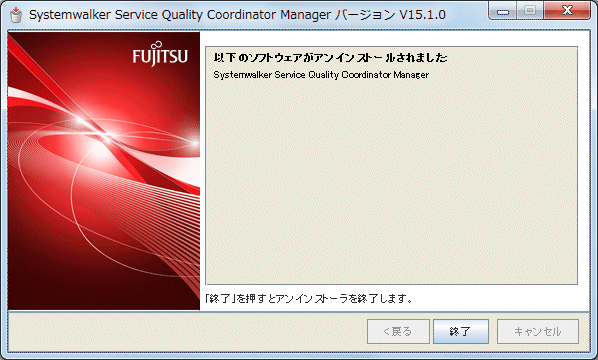Click the バージョン text in title bar
Viewport: 598px width, 360px height.
click(365, 15)
